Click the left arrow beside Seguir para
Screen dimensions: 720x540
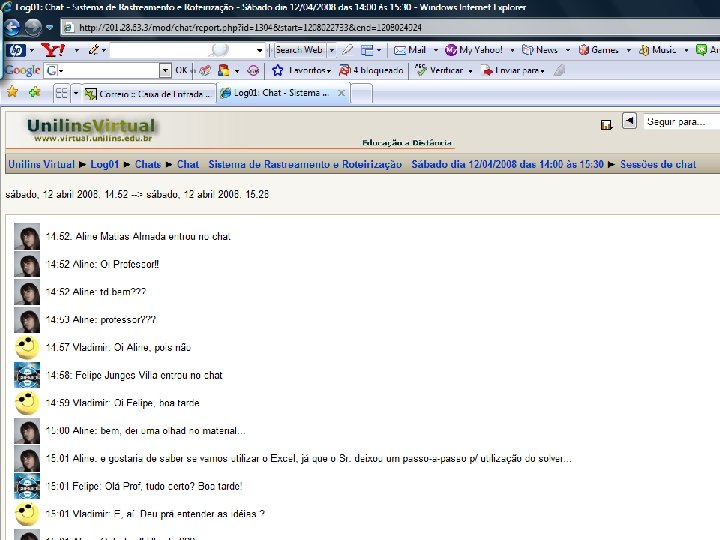point(630,121)
